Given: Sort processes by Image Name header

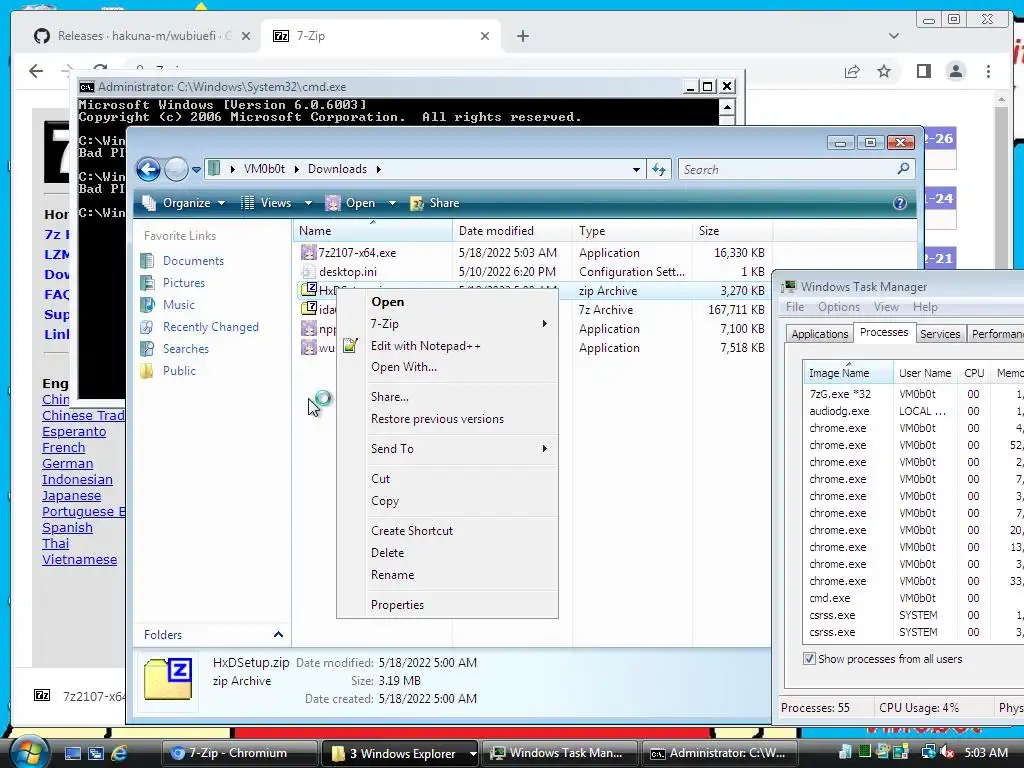Looking at the screenshot, I should point(848,373).
